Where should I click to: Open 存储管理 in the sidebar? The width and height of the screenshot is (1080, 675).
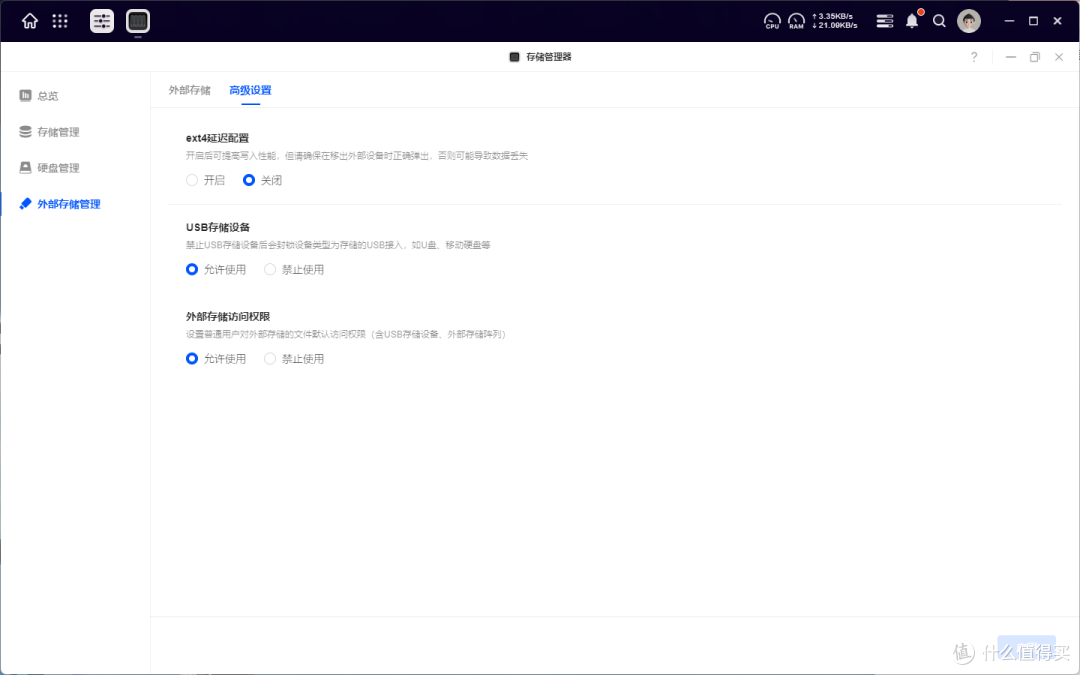coord(50,132)
